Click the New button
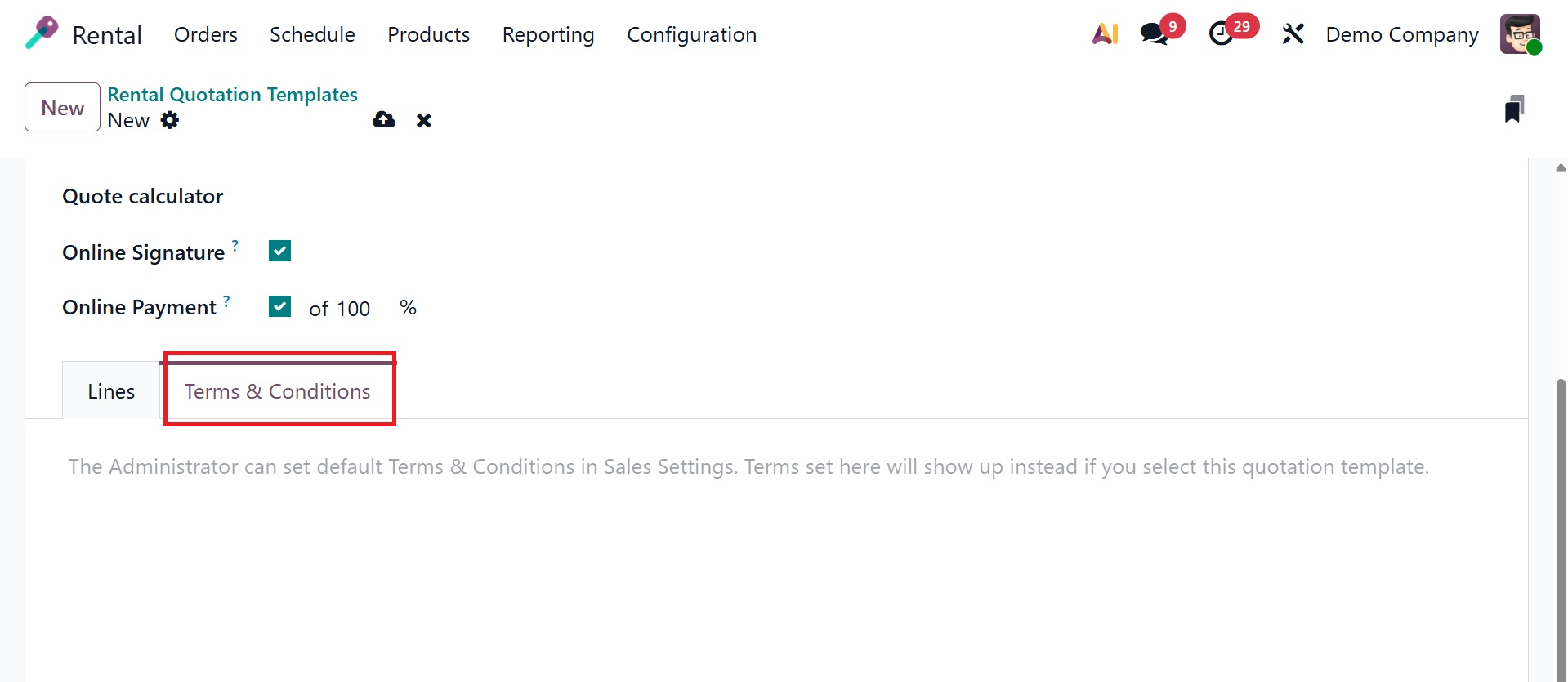The image size is (1568, 682). point(62,108)
